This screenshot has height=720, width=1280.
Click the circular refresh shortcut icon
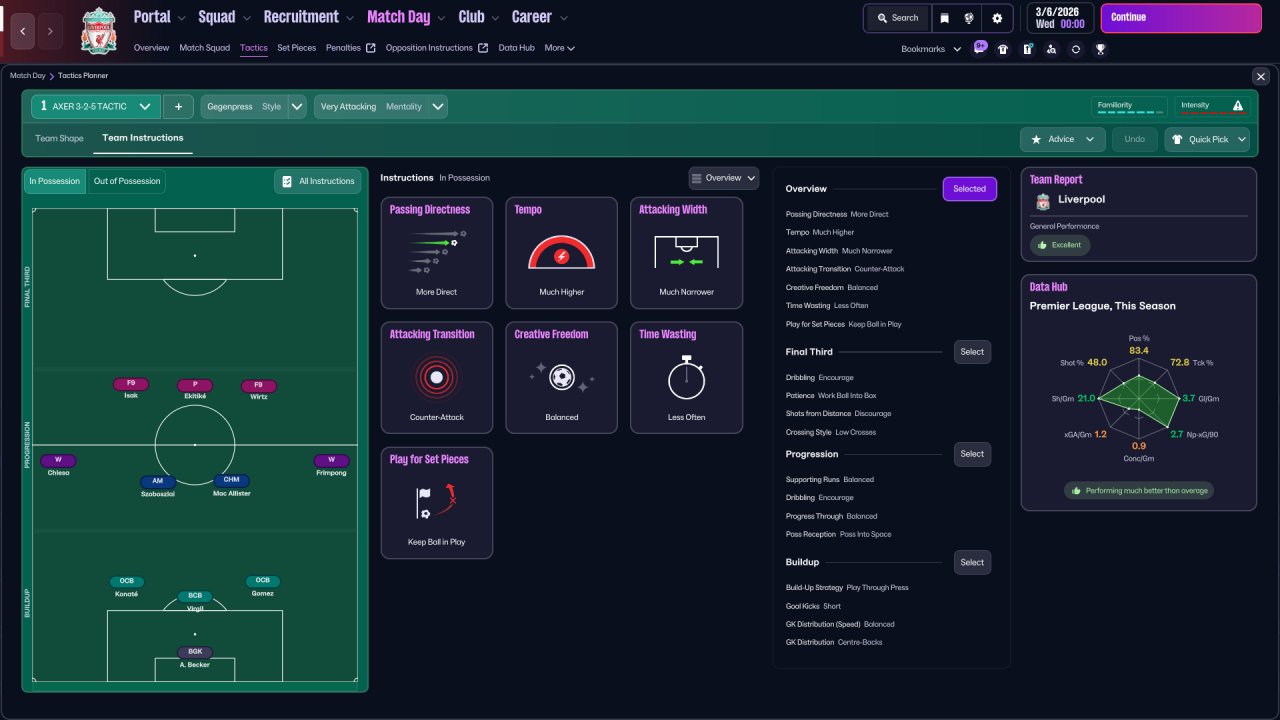[x=1076, y=49]
